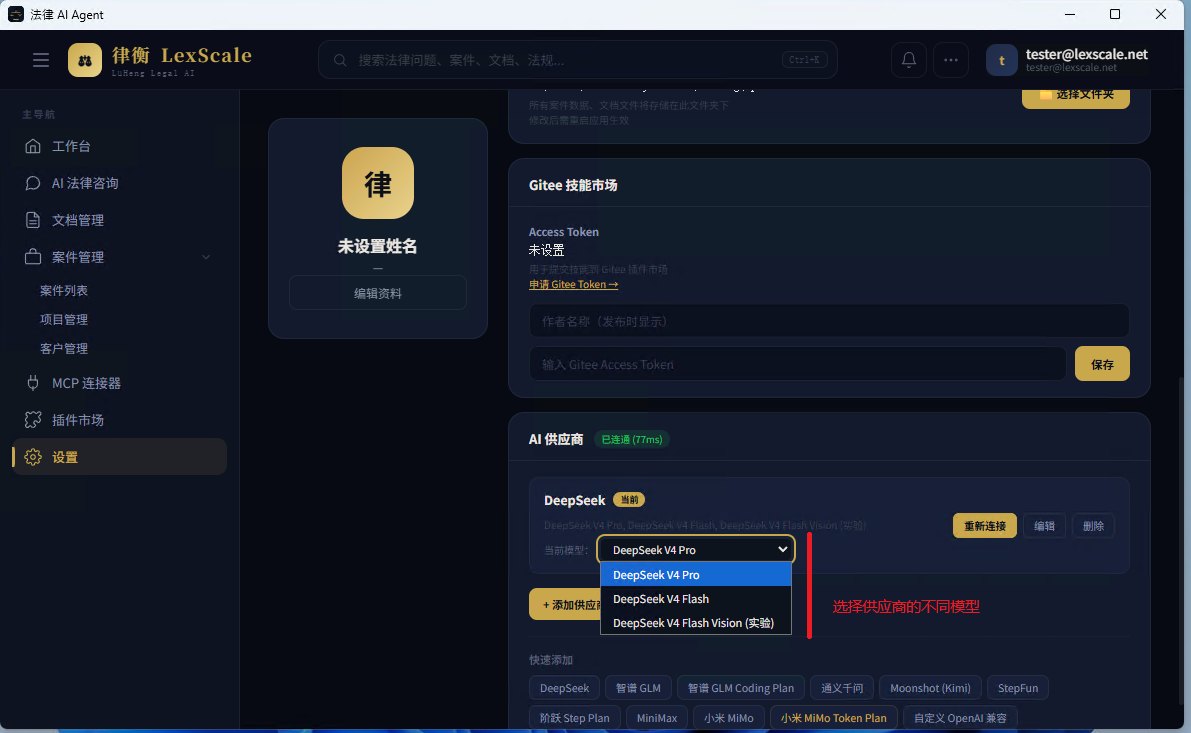This screenshot has height=733, width=1191.
Task: Quick add 智谱 GLM provider
Action: point(638,688)
